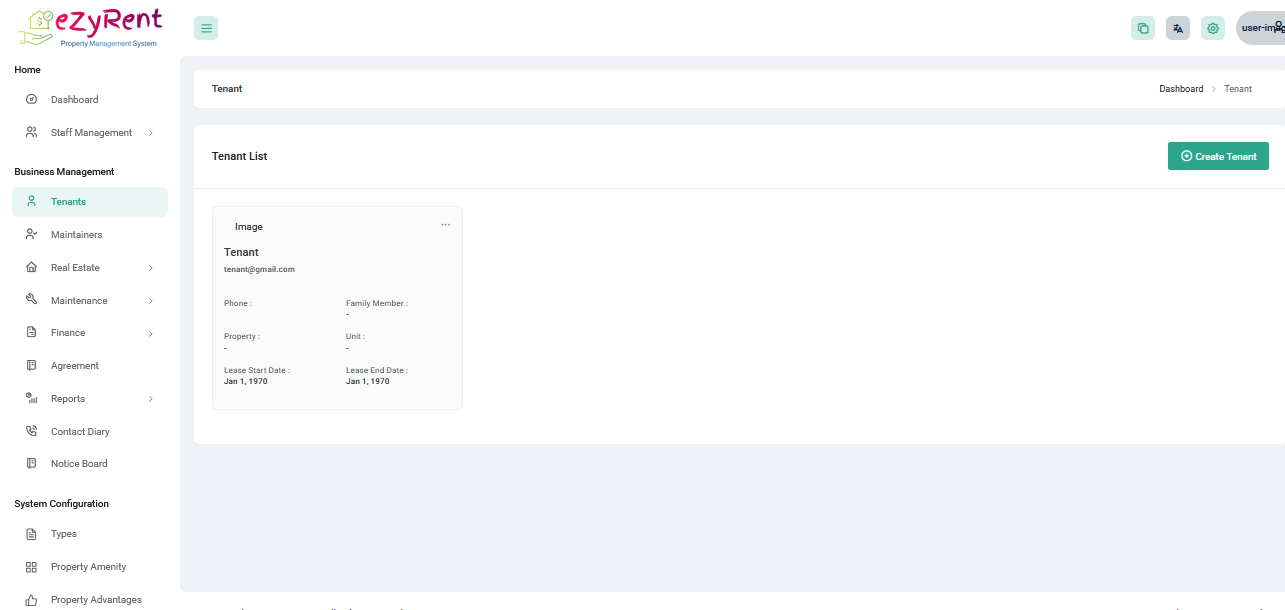1285x610 pixels.
Task: Click the Dashboard sidebar icon
Action: point(31,100)
